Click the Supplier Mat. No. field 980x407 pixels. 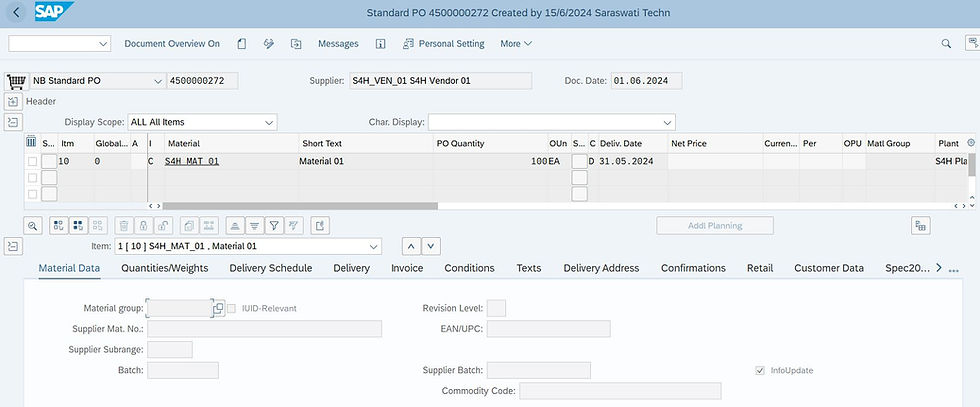point(264,329)
